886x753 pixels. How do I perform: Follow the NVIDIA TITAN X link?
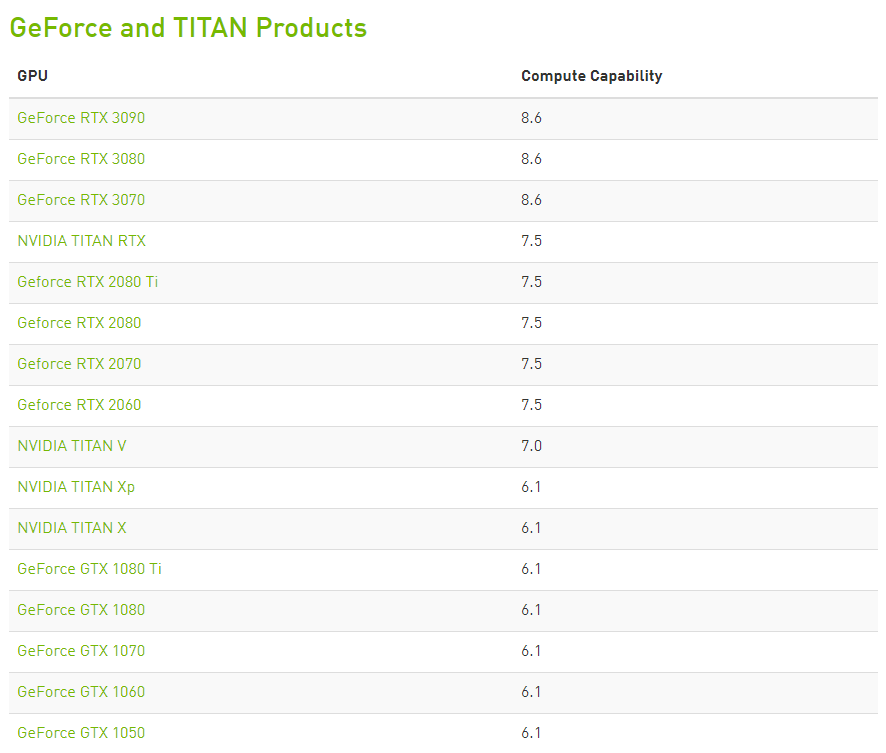(x=72, y=528)
